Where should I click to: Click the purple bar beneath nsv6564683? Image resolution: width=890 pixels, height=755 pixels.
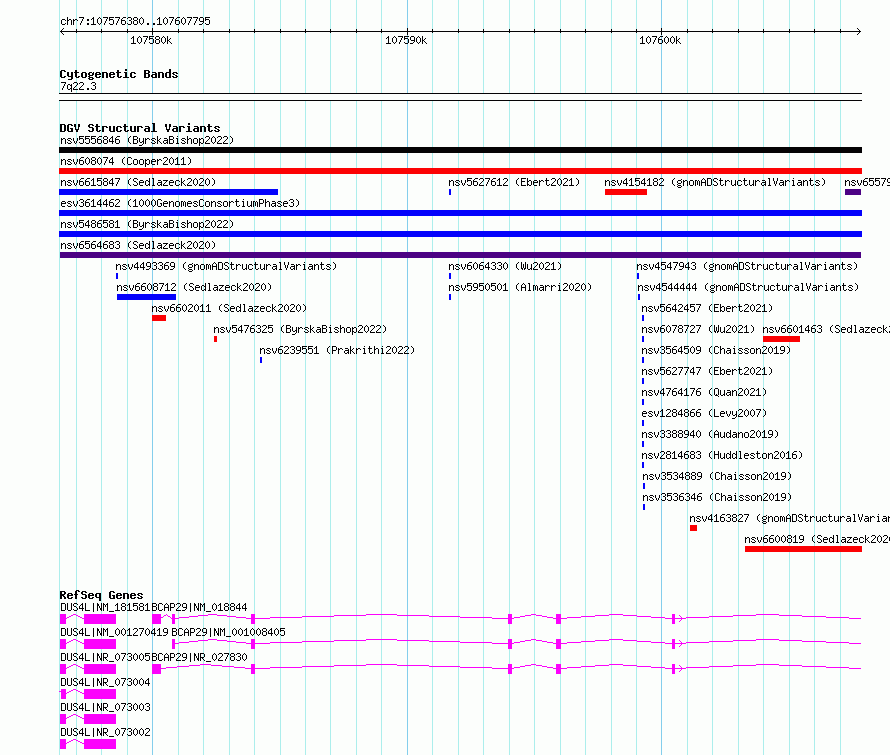(460, 255)
